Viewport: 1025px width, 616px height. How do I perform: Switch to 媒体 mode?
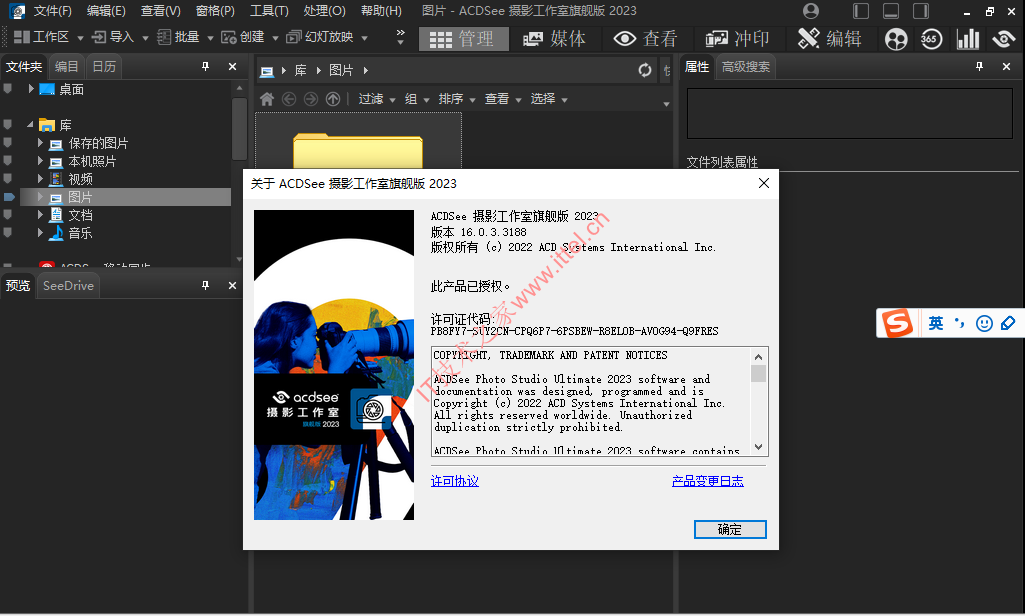554,39
